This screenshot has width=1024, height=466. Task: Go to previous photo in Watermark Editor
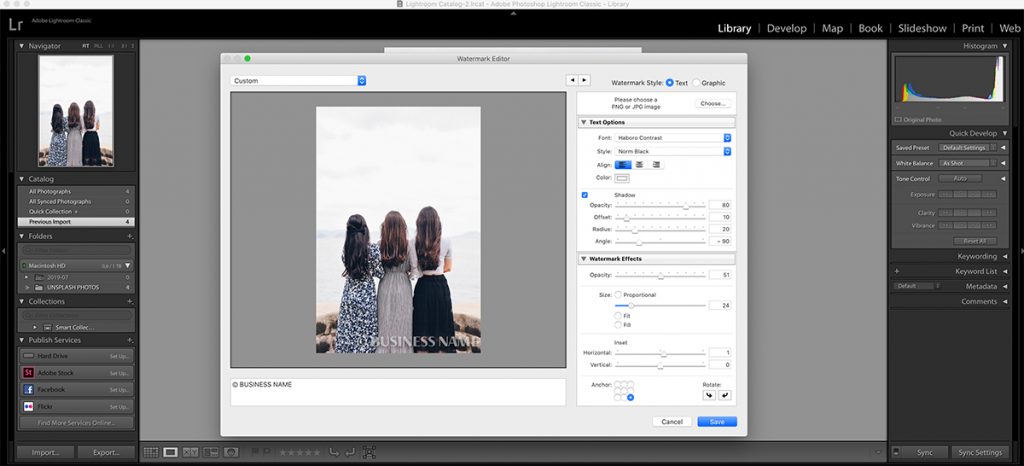coord(572,80)
